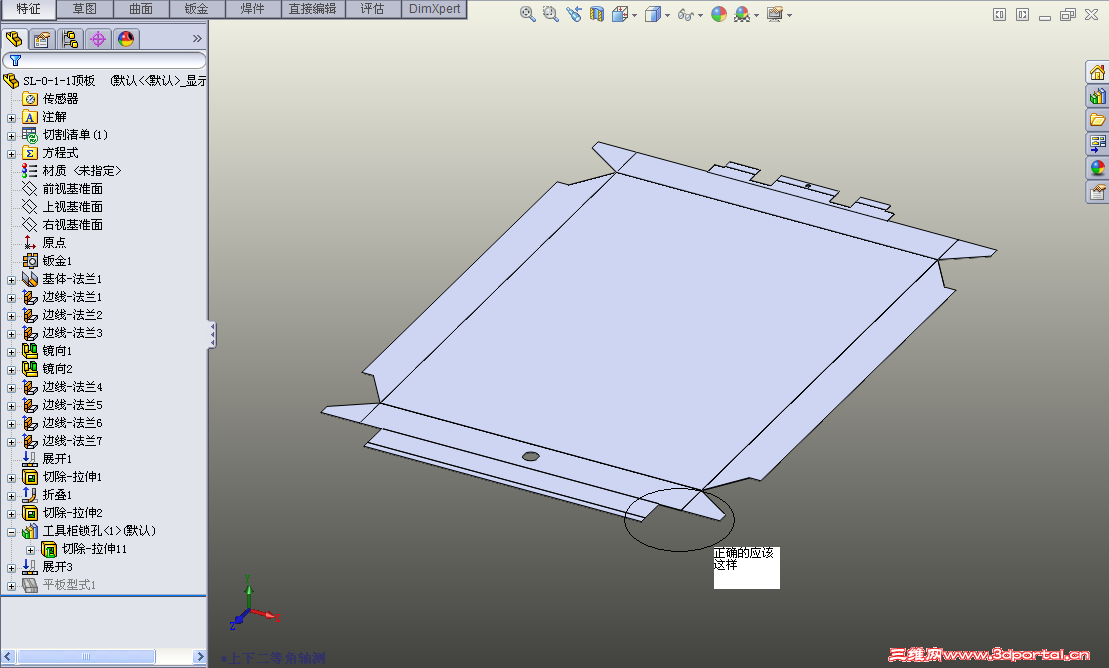Collapse the 工具柜锁孔<1>(默认) node
This screenshot has width=1109, height=668.
[x=11, y=532]
